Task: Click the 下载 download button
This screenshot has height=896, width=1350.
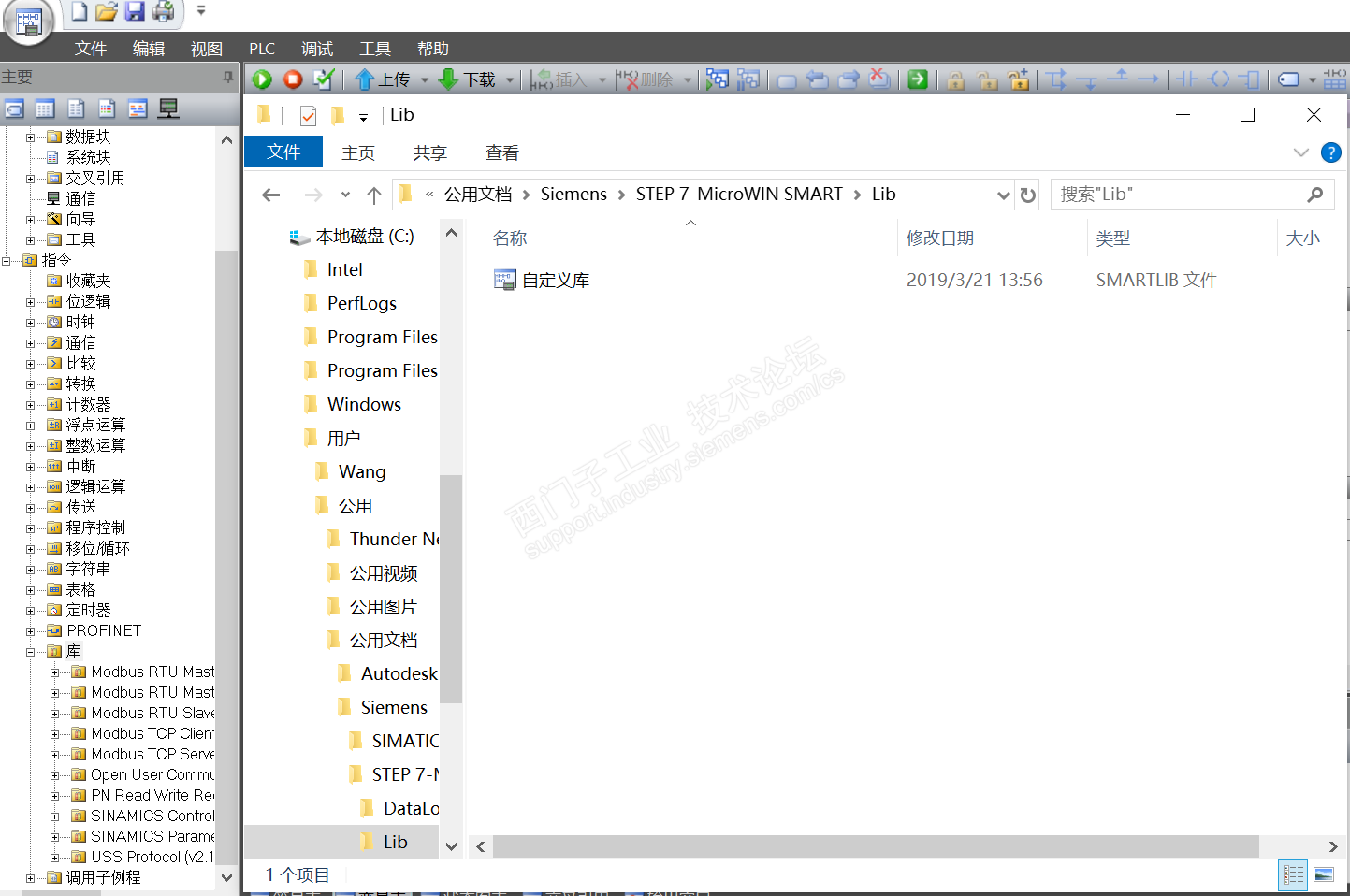Action: tap(468, 79)
